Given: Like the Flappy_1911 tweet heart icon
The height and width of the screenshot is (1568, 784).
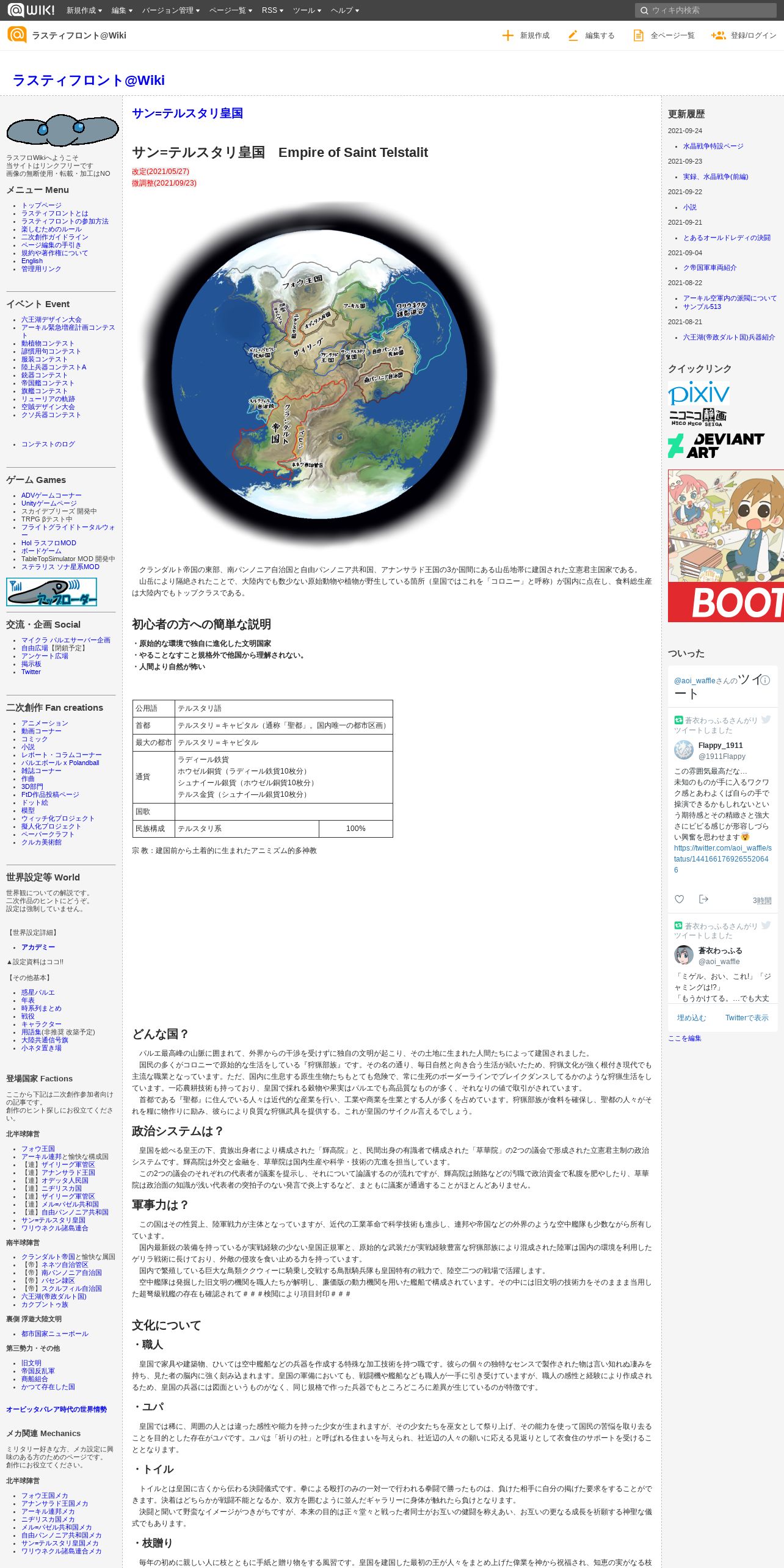Looking at the screenshot, I should pyautogui.click(x=679, y=899).
